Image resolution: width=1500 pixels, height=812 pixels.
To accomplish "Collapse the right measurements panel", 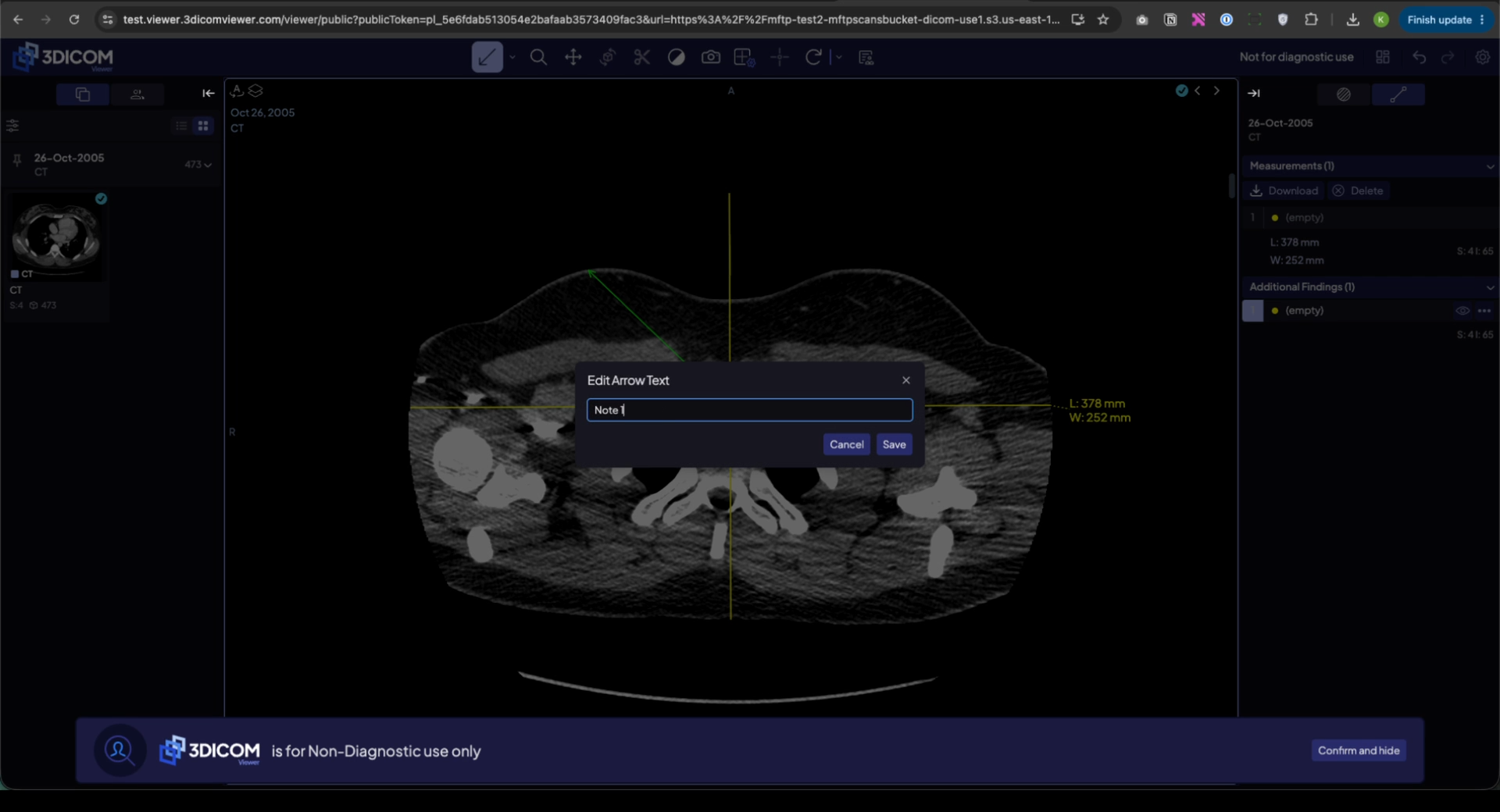I will click(x=1254, y=93).
